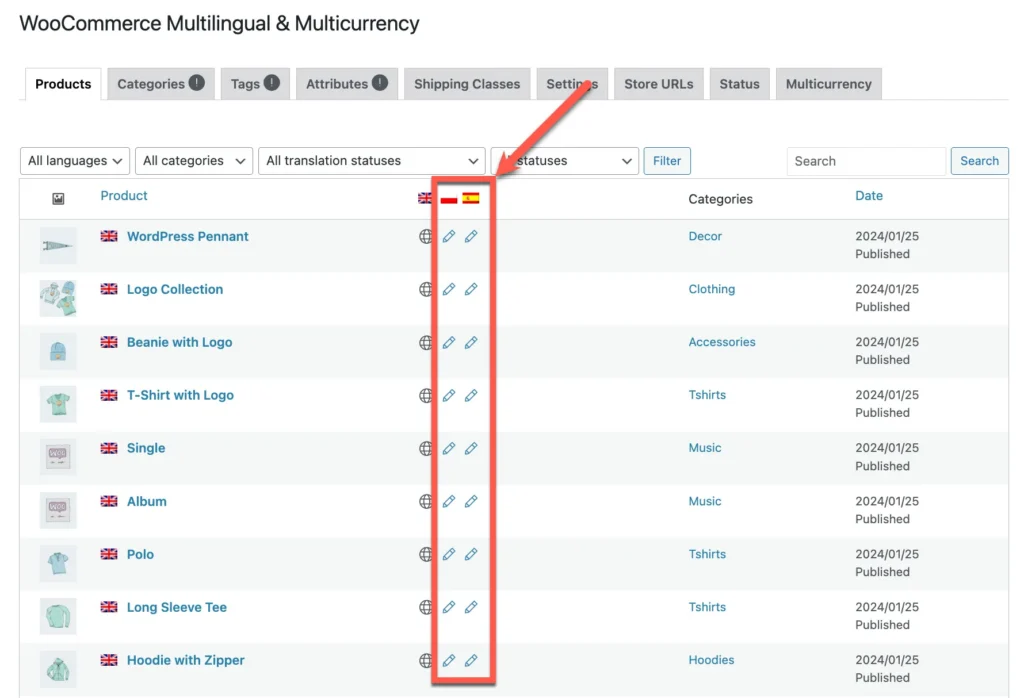
Task: Edit the Spanish translation of Hoodie with Zipper
Action: coord(471,660)
